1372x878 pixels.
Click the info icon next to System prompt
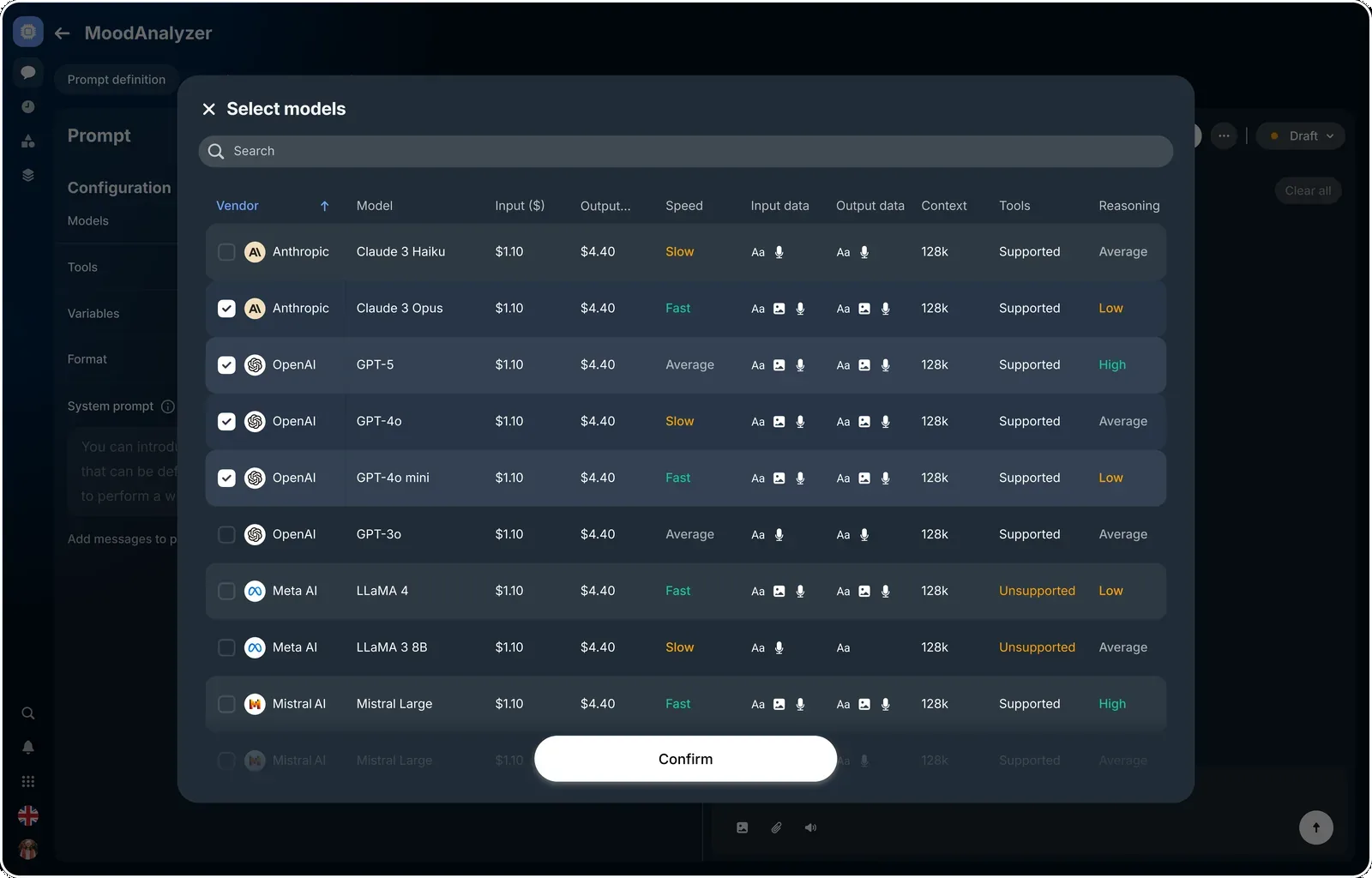click(168, 406)
